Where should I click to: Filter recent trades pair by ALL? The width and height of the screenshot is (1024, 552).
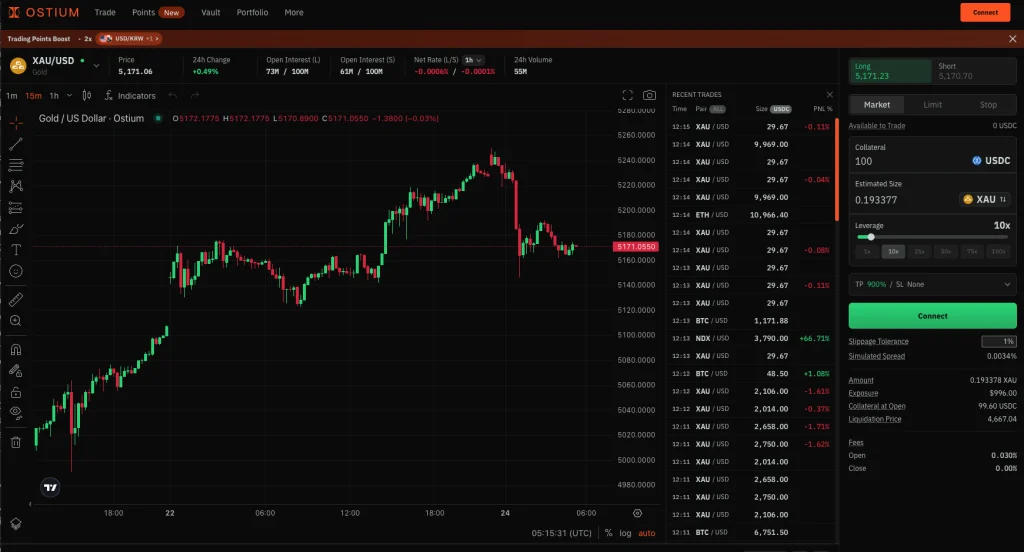pos(718,109)
